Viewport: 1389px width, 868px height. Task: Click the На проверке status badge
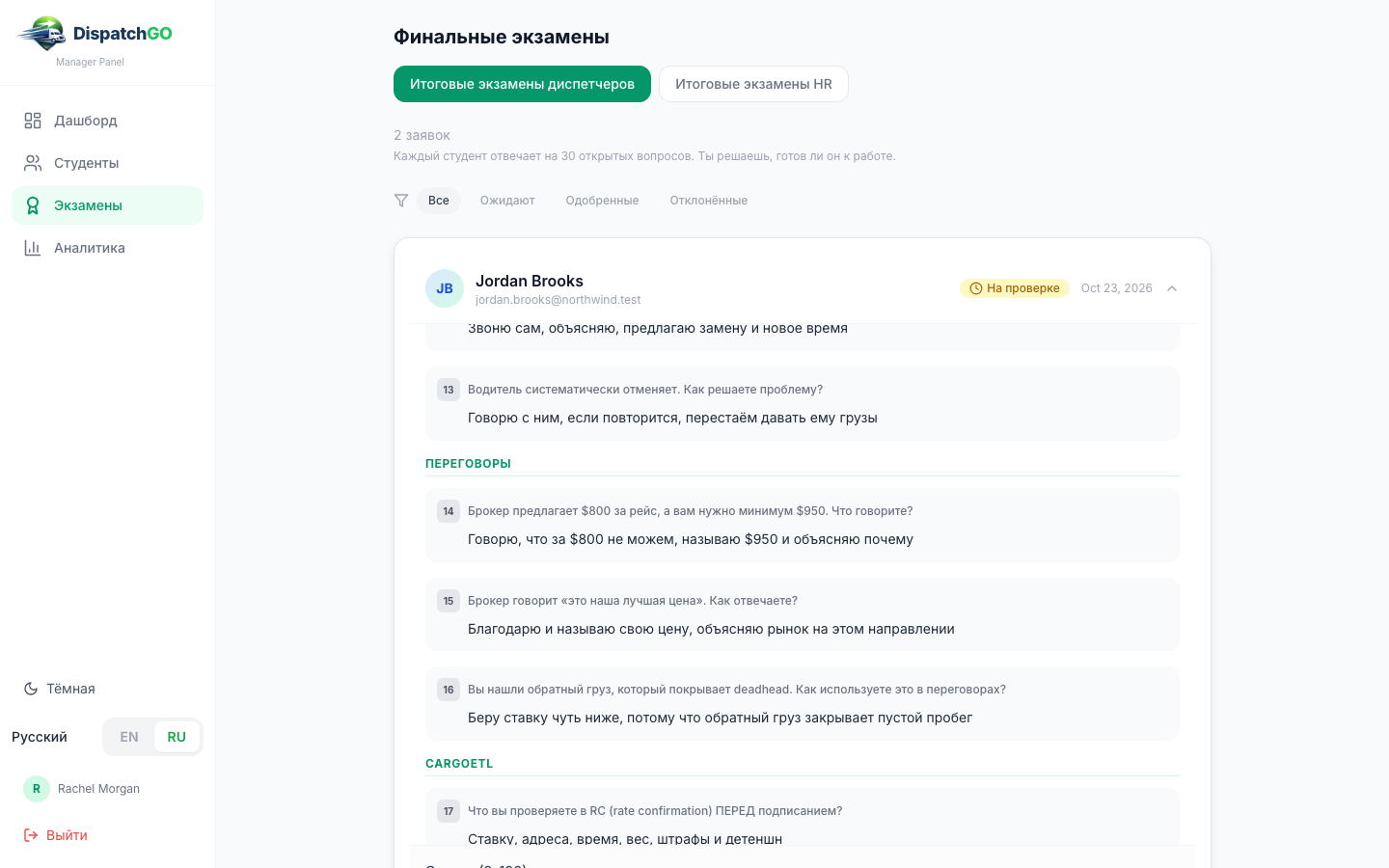(x=1015, y=288)
